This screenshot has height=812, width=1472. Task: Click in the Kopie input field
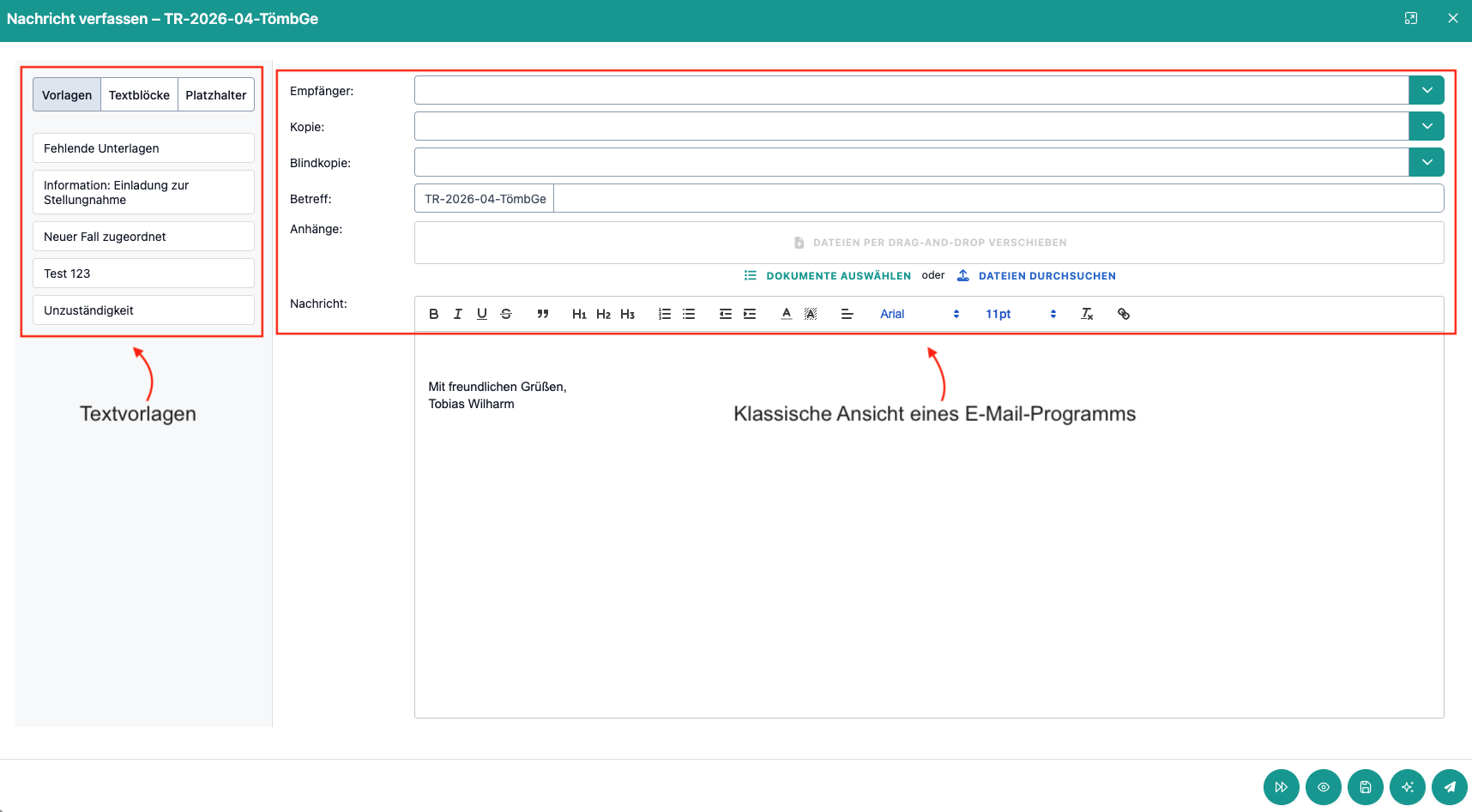tap(911, 126)
